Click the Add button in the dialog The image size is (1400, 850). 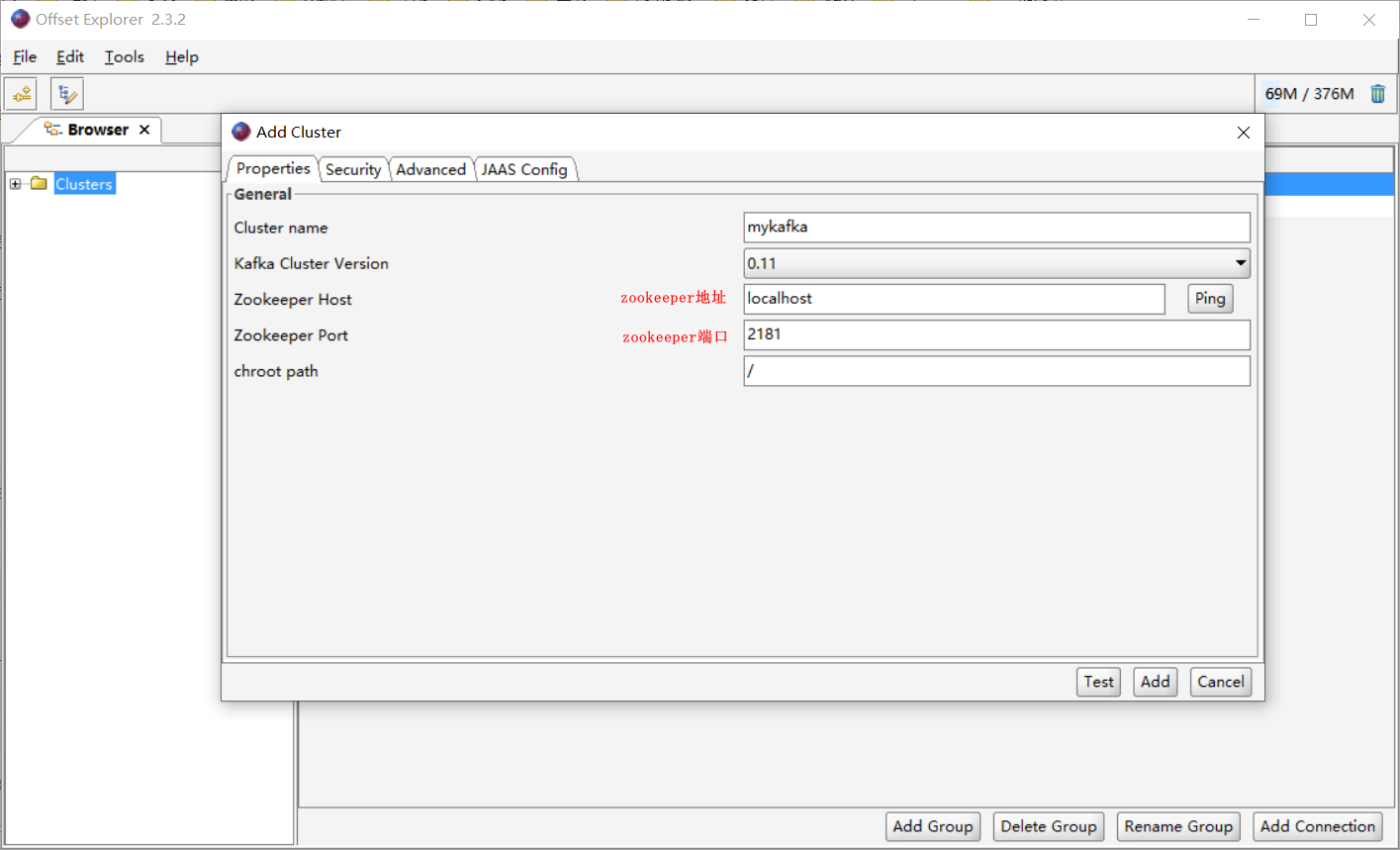tap(1155, 682)
